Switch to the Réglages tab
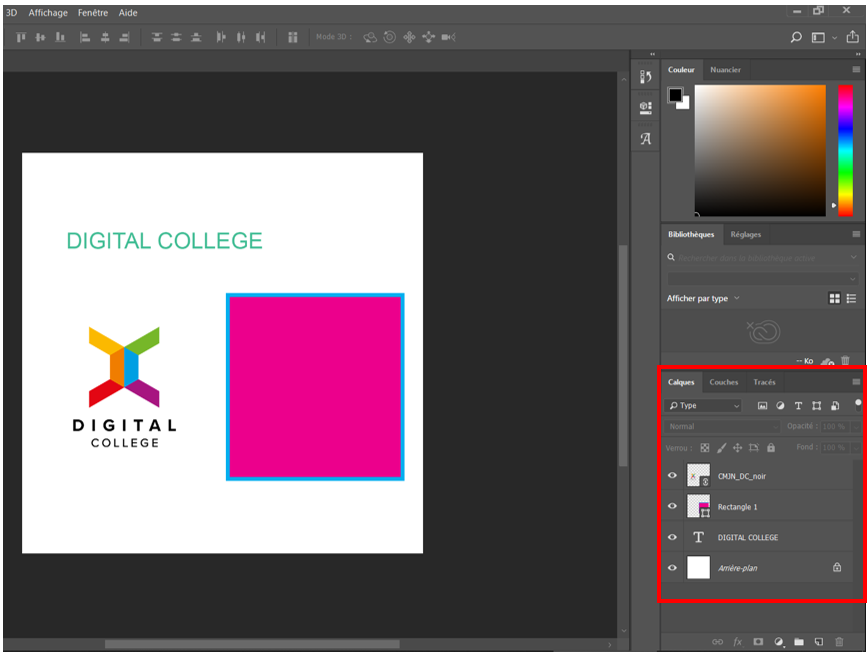 point(745,234)
